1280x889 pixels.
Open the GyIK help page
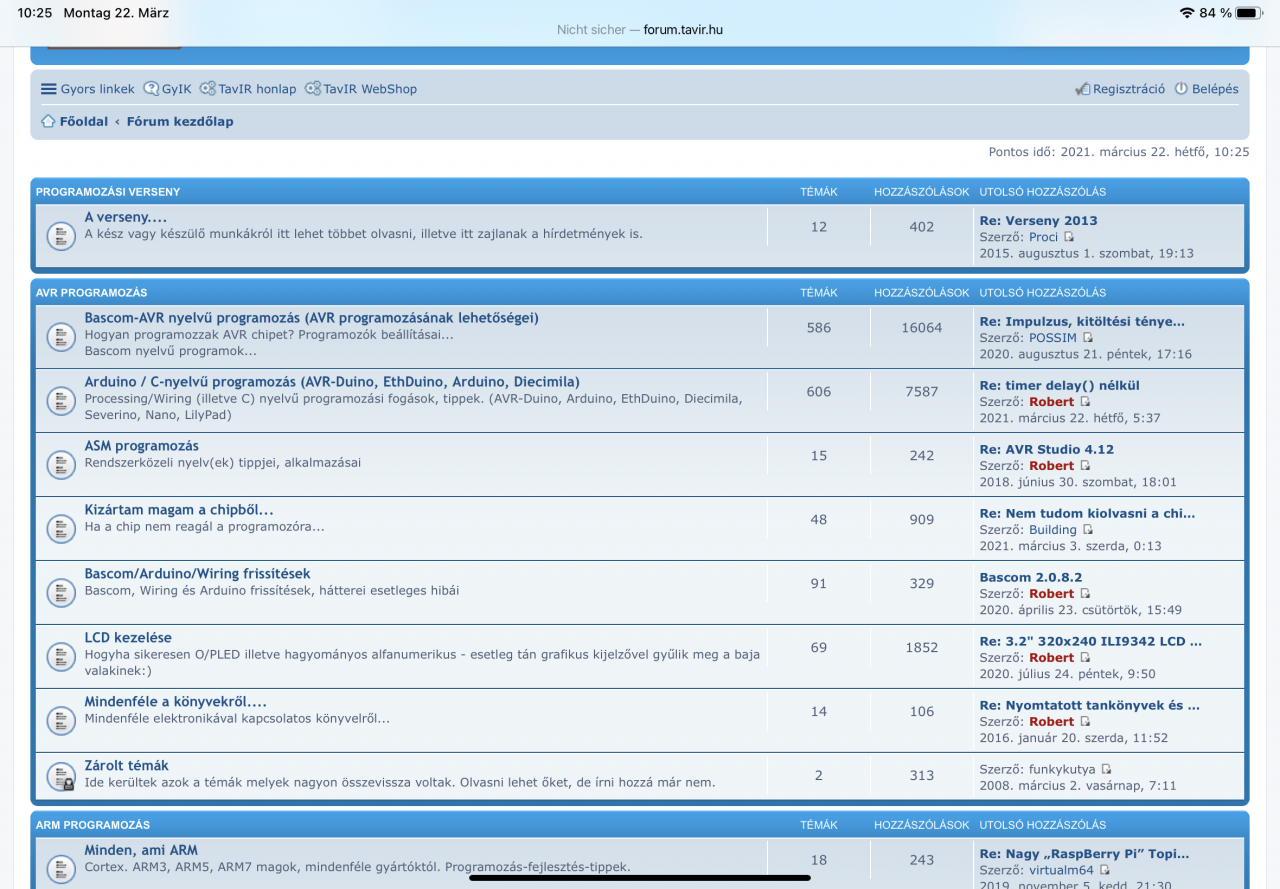(x=168, y=89)
